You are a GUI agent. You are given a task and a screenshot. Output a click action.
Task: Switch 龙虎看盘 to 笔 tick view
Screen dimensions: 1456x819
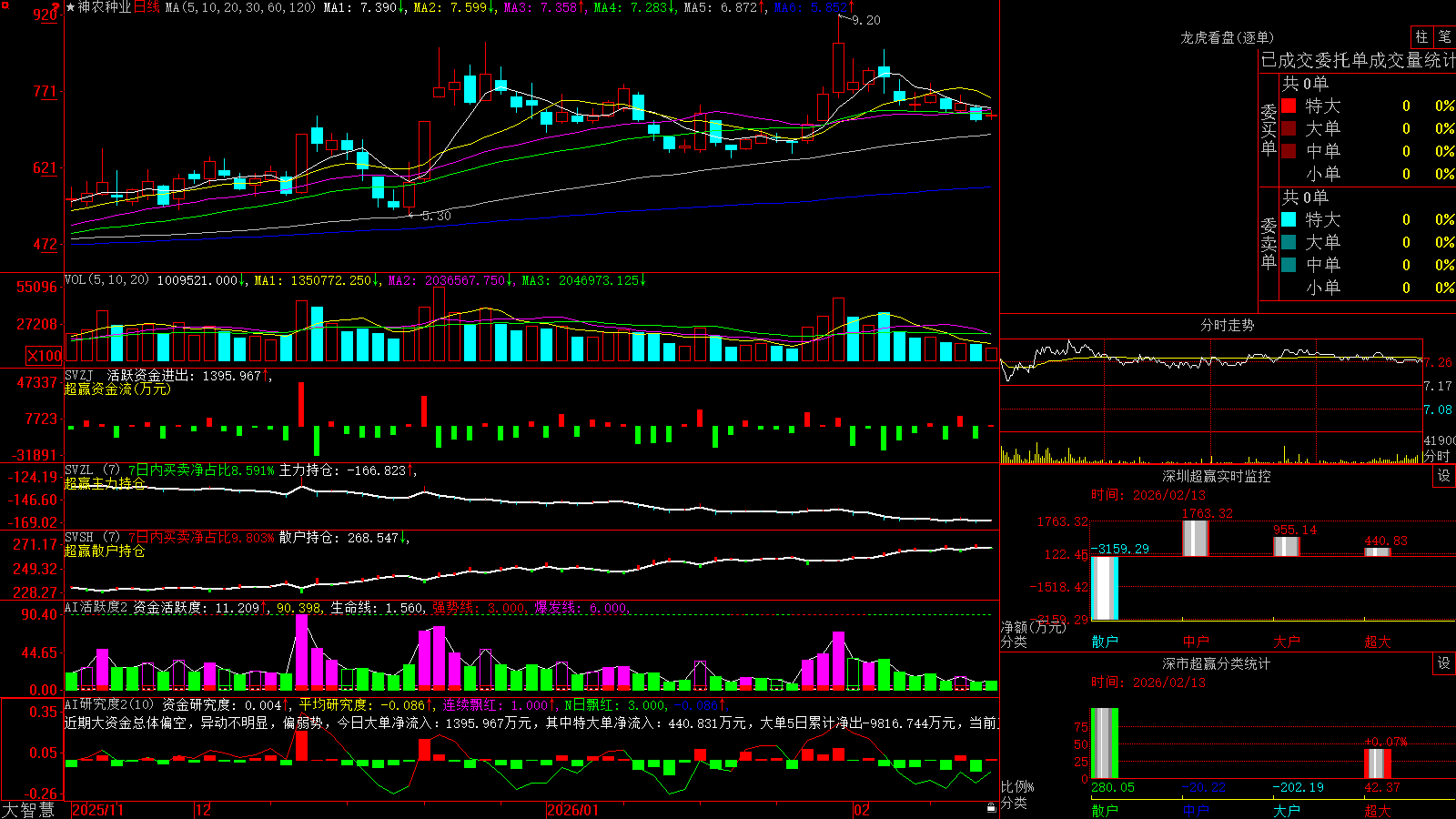[x=1444, y=37]
